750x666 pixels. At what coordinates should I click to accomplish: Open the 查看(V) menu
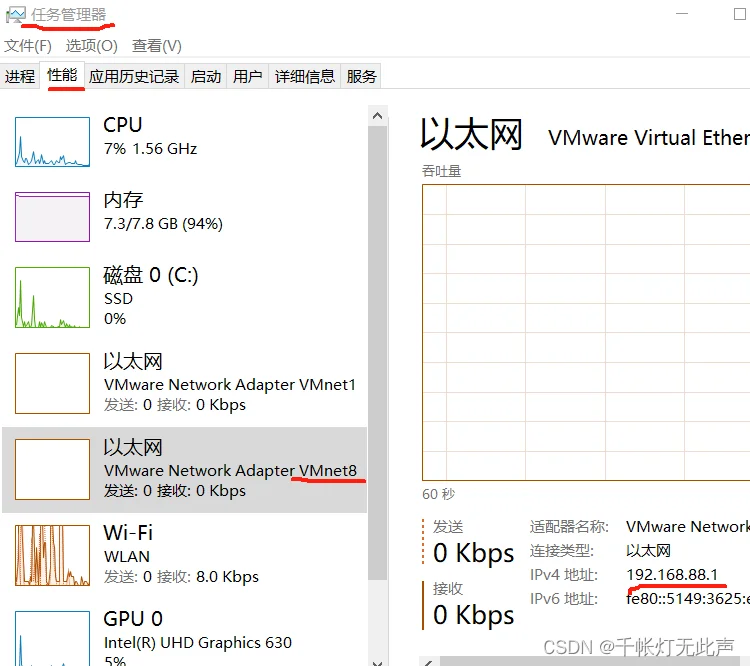(x=157, y=46)
